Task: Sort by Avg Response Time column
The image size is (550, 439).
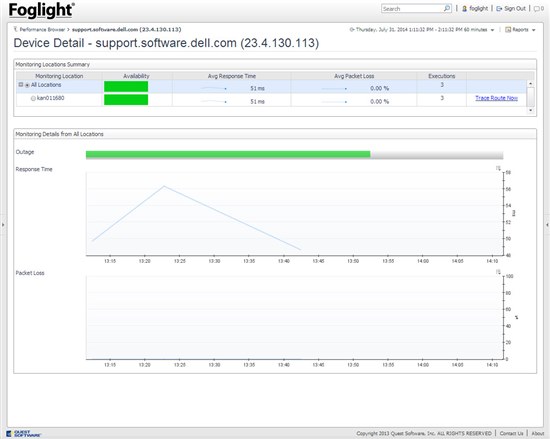Action: coord(232,76)
